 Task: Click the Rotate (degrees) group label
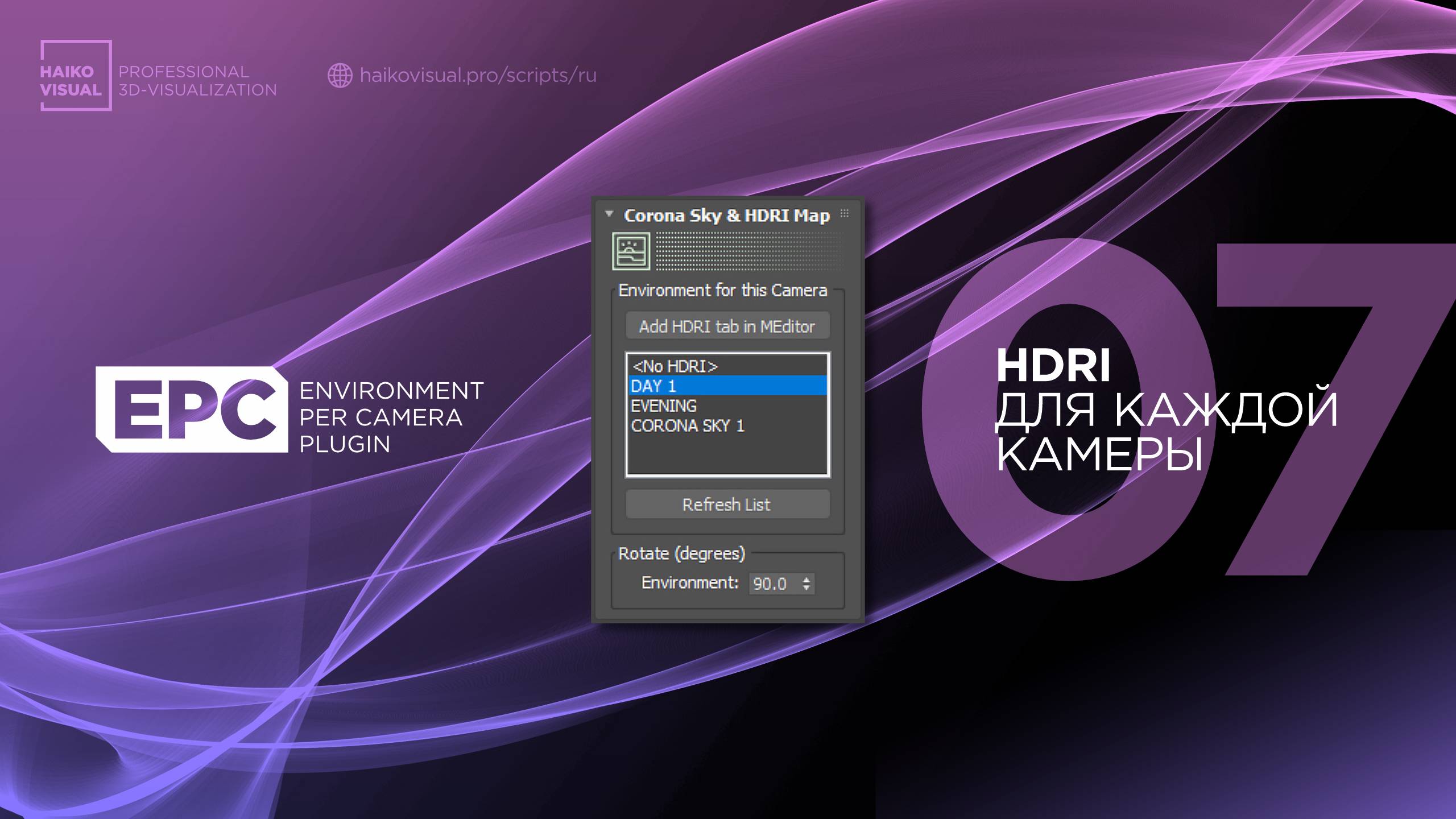681,553
